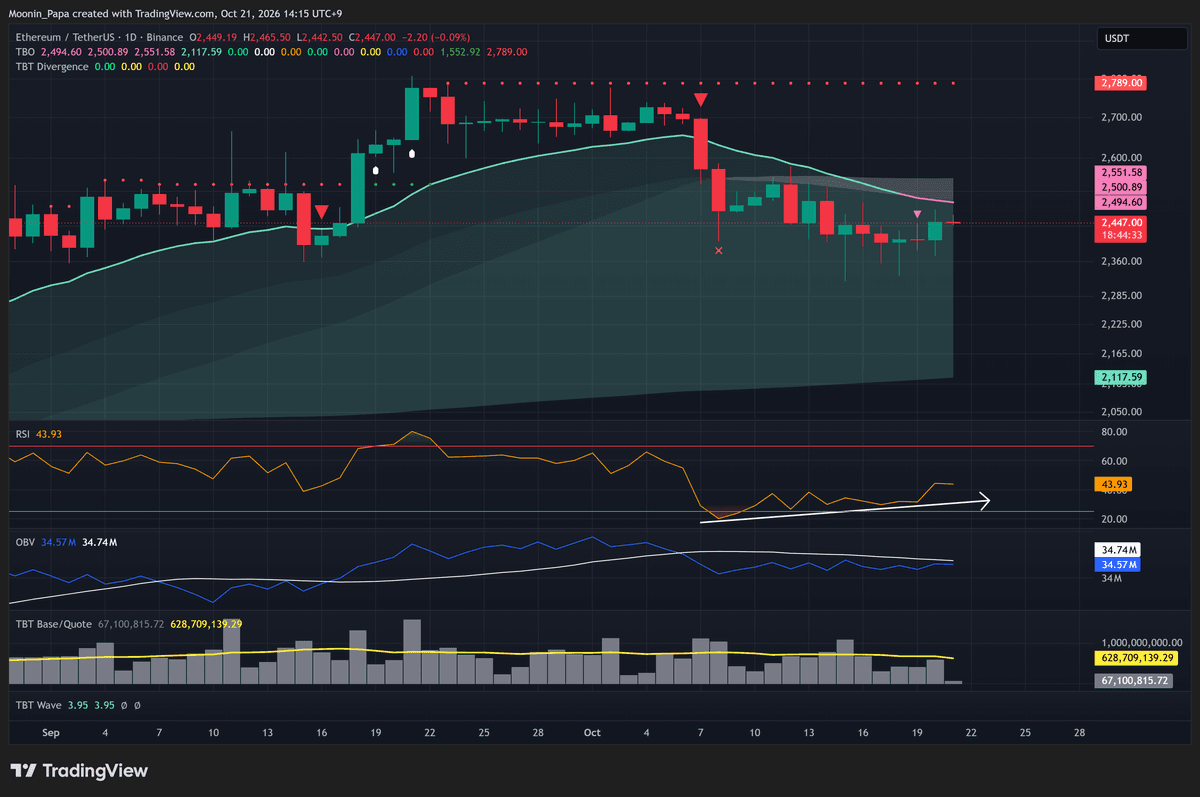Viewport: 1200px width, 797px height.
Task: Select the TBO indicator legend label
Action: coord(23,51)
